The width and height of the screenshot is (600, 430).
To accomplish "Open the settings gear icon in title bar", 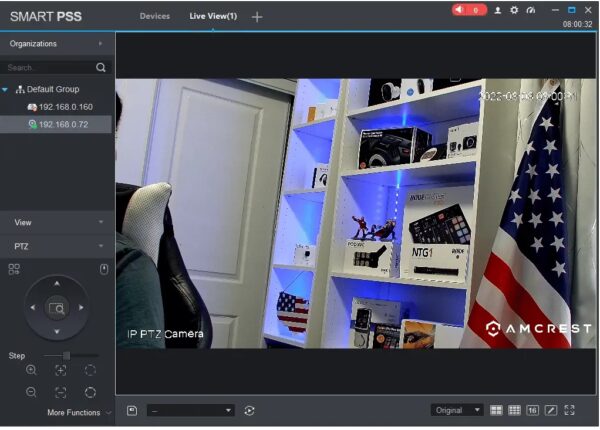I will click(514, 10).
